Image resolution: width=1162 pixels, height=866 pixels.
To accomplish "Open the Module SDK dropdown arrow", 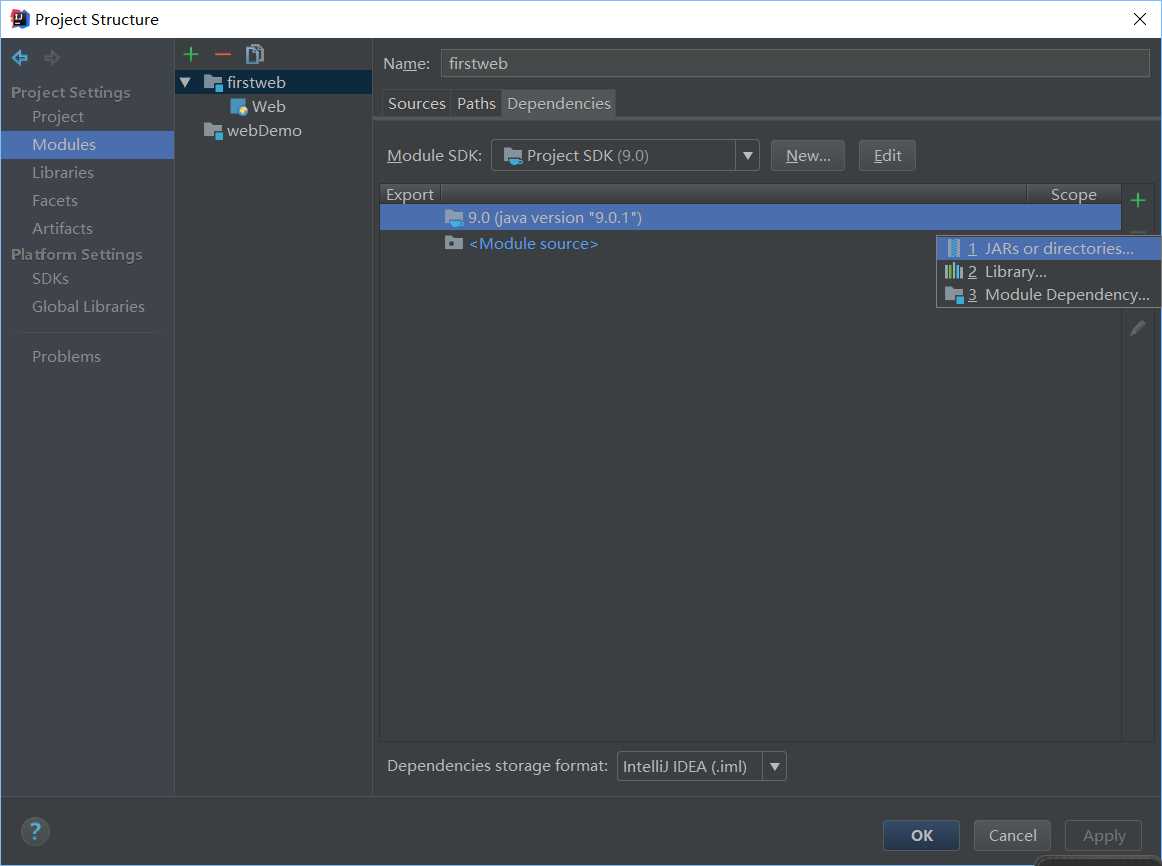I will 748,156.
